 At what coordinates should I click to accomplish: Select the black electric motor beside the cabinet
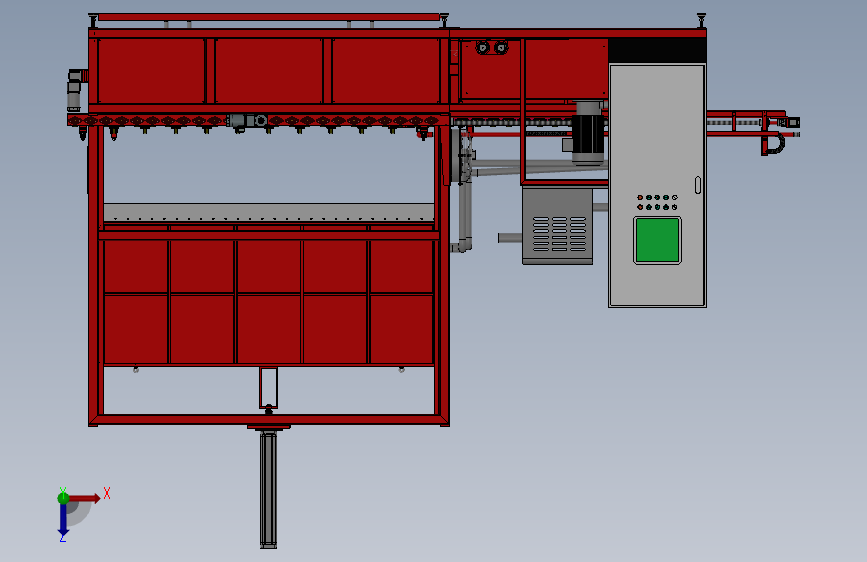click(587, 133)
